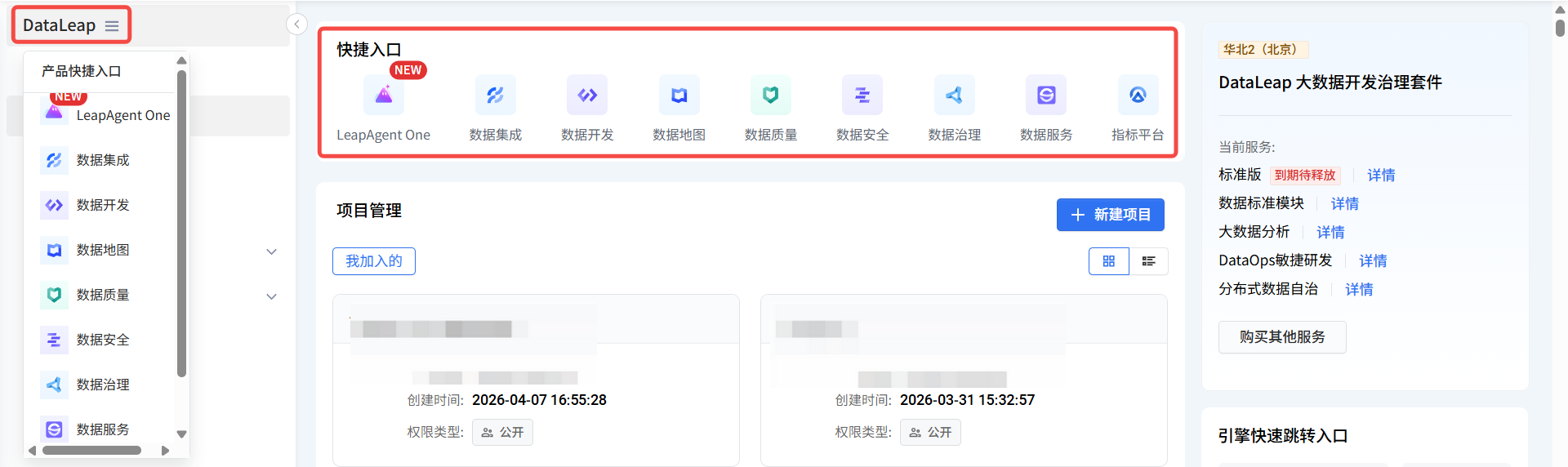Click the 引擎快速跳转入口 heading

pyautogui.click(x=1283, y=436)
